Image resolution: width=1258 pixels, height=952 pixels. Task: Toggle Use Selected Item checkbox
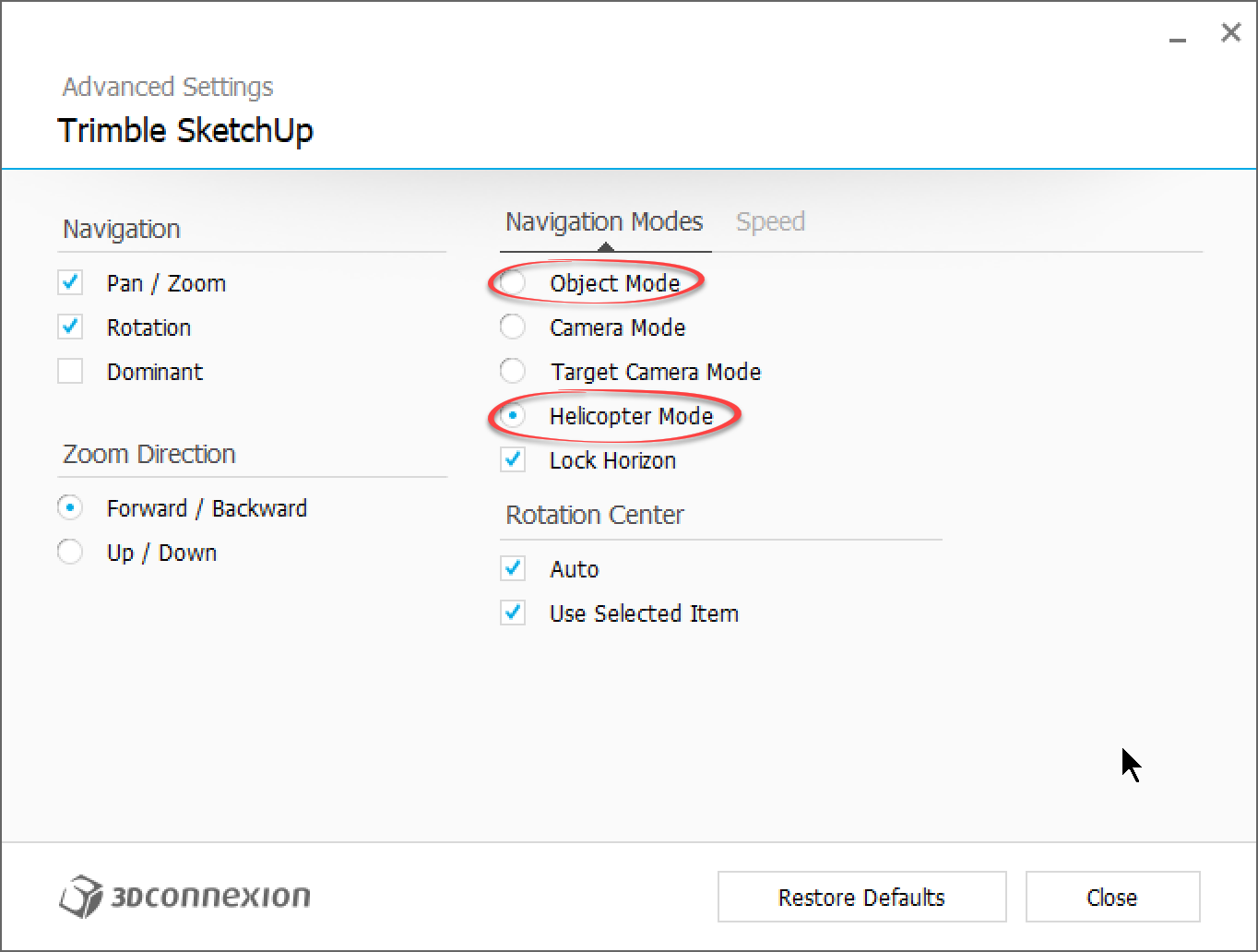514,613
